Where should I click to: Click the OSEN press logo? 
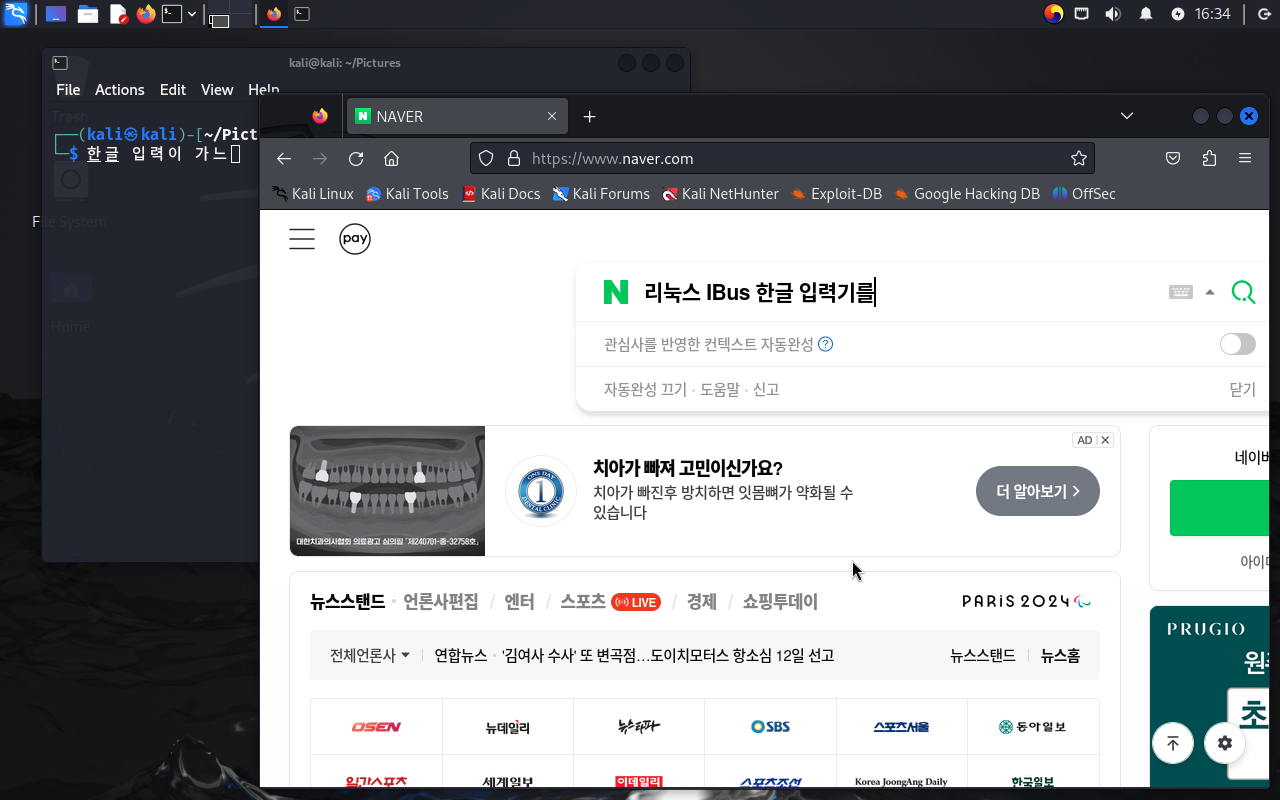click(376, 727)
